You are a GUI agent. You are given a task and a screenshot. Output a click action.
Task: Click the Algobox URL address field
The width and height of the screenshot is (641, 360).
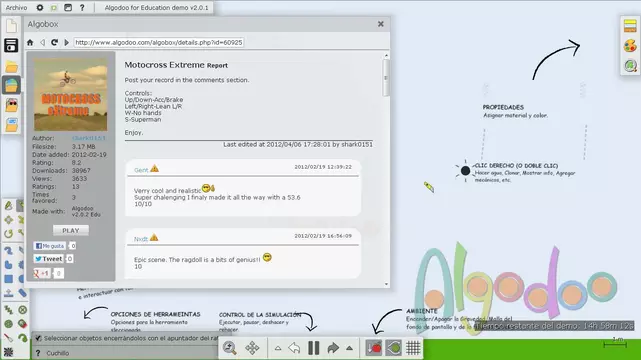pyautogui.click(x=159, y=42)
